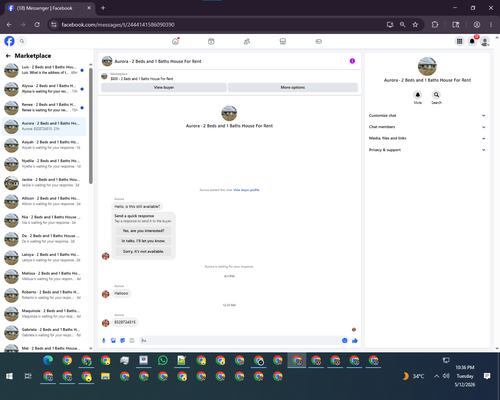
Task: Open the Video (Watch) icon
Action: pyautogui.click(x=211, y=41)
